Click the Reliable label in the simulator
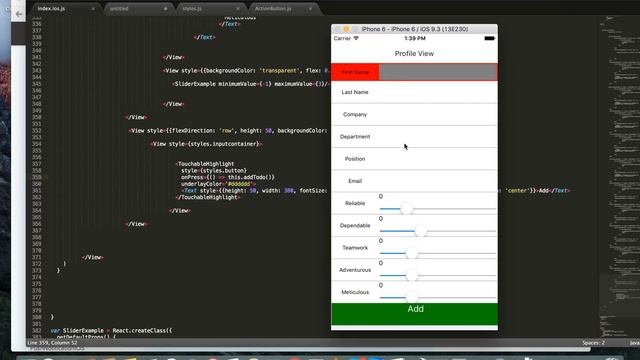Screen dimensions: 640x360 coord(355,203)
